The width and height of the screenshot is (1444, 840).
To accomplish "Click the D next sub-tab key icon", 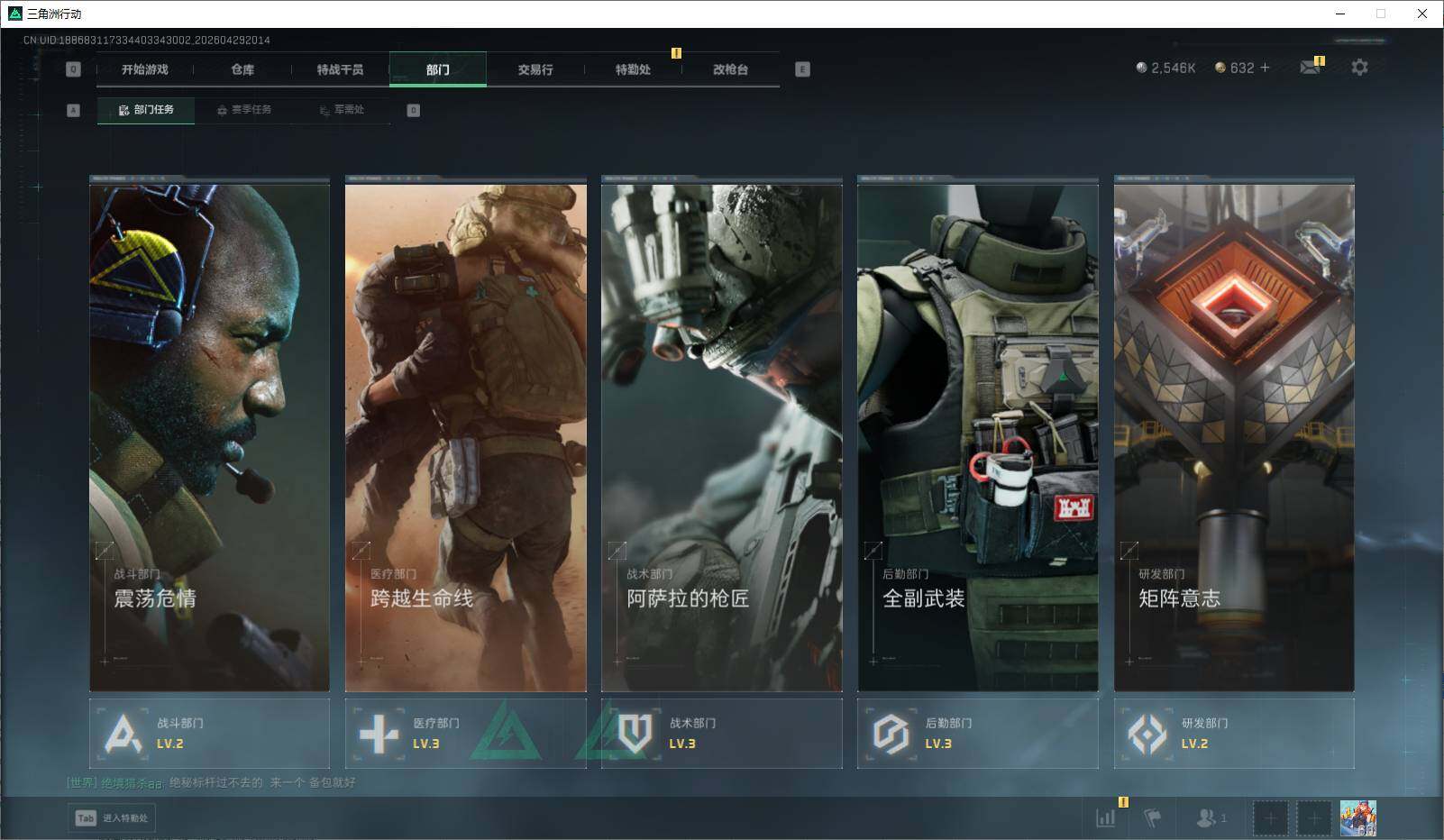I will coord(413,110).
